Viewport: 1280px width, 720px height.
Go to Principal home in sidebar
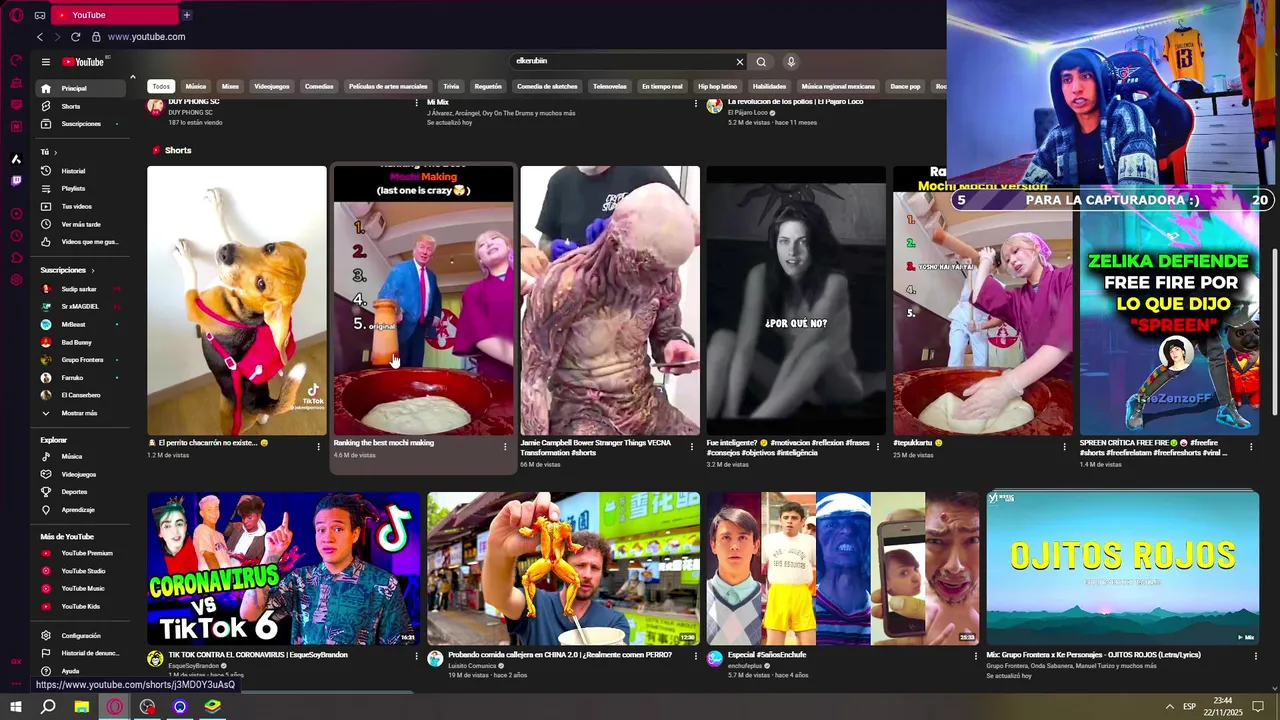(x=80, y=88)
